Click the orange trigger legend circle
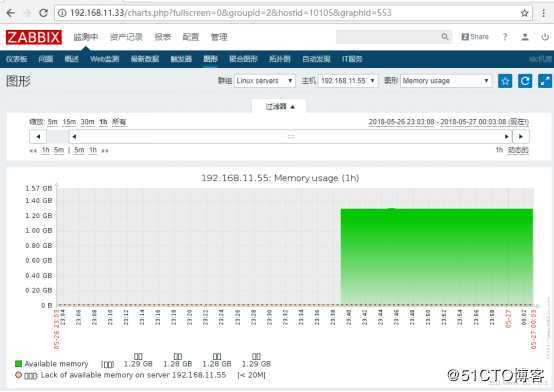Screen dimensions: 554x392 [x=18, y=375]
